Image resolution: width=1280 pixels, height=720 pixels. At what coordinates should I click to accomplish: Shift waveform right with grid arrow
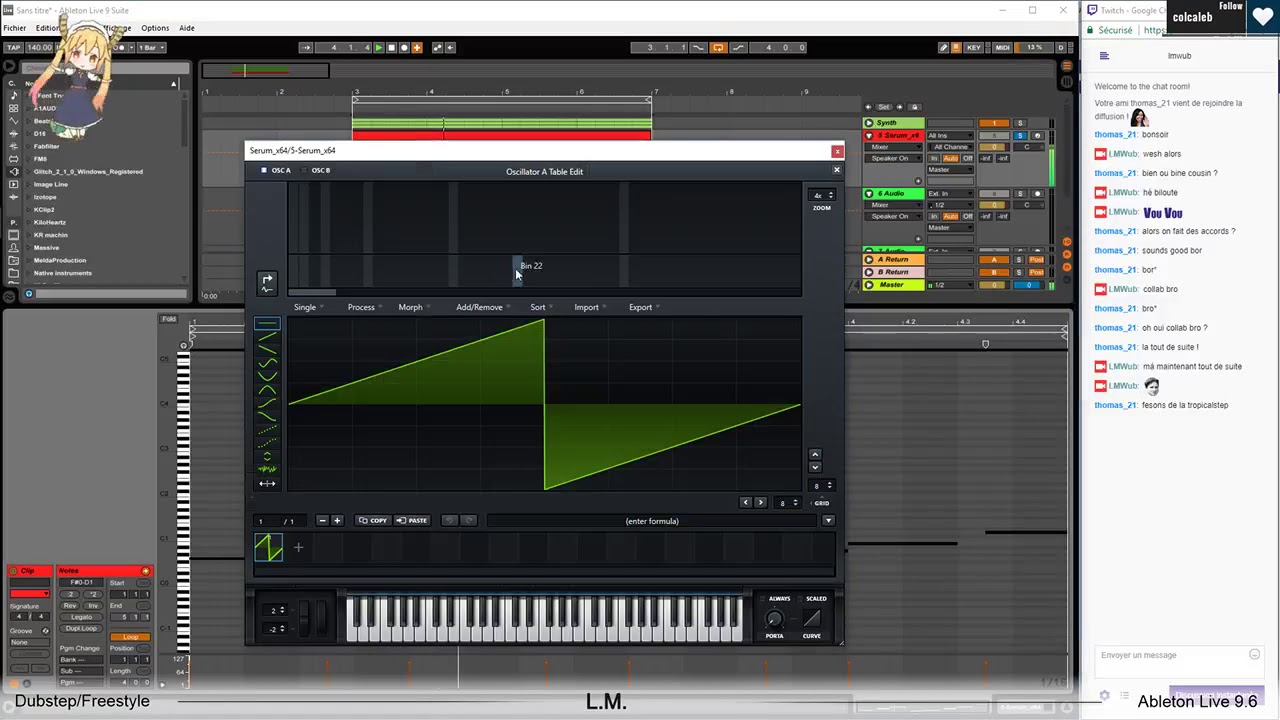[760, 502]
